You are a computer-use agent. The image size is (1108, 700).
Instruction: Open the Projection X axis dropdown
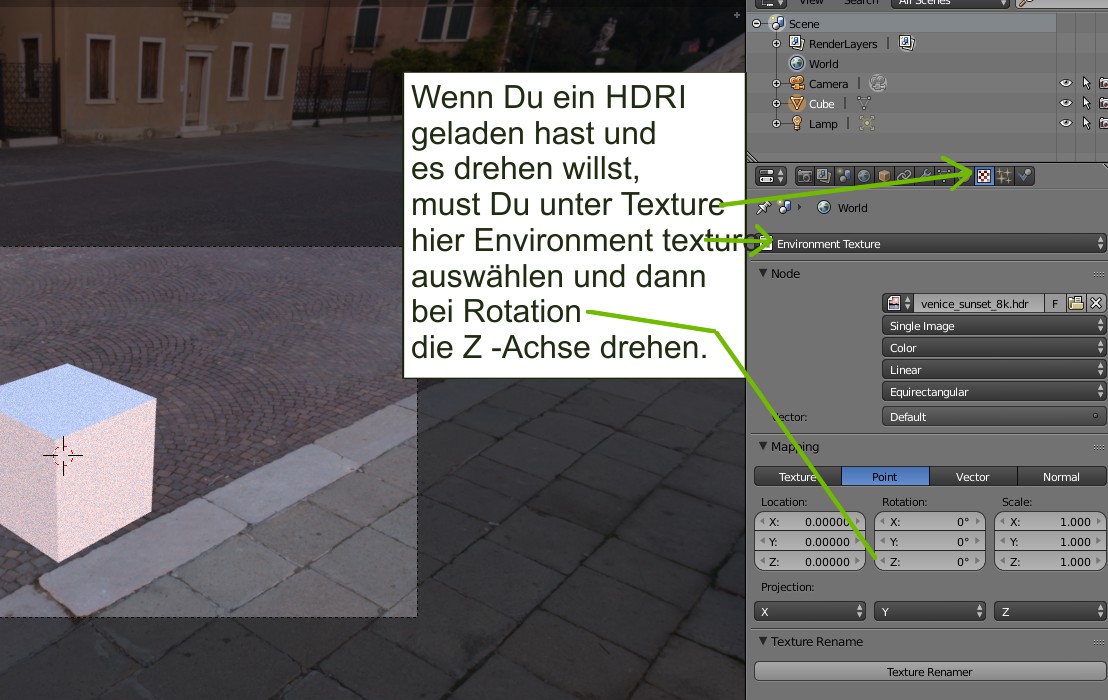pos(810,612)
